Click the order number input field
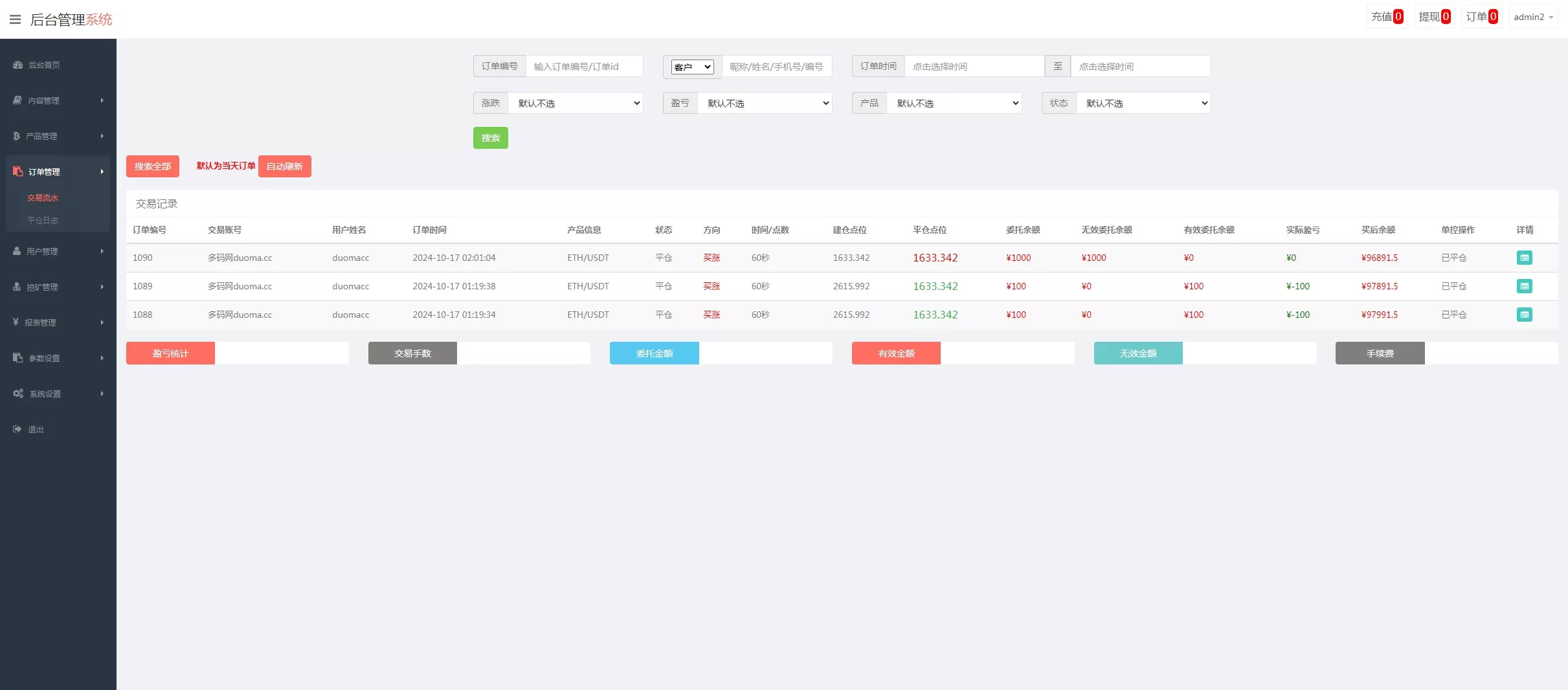1568x690 pixels. (x=583, y=66)
